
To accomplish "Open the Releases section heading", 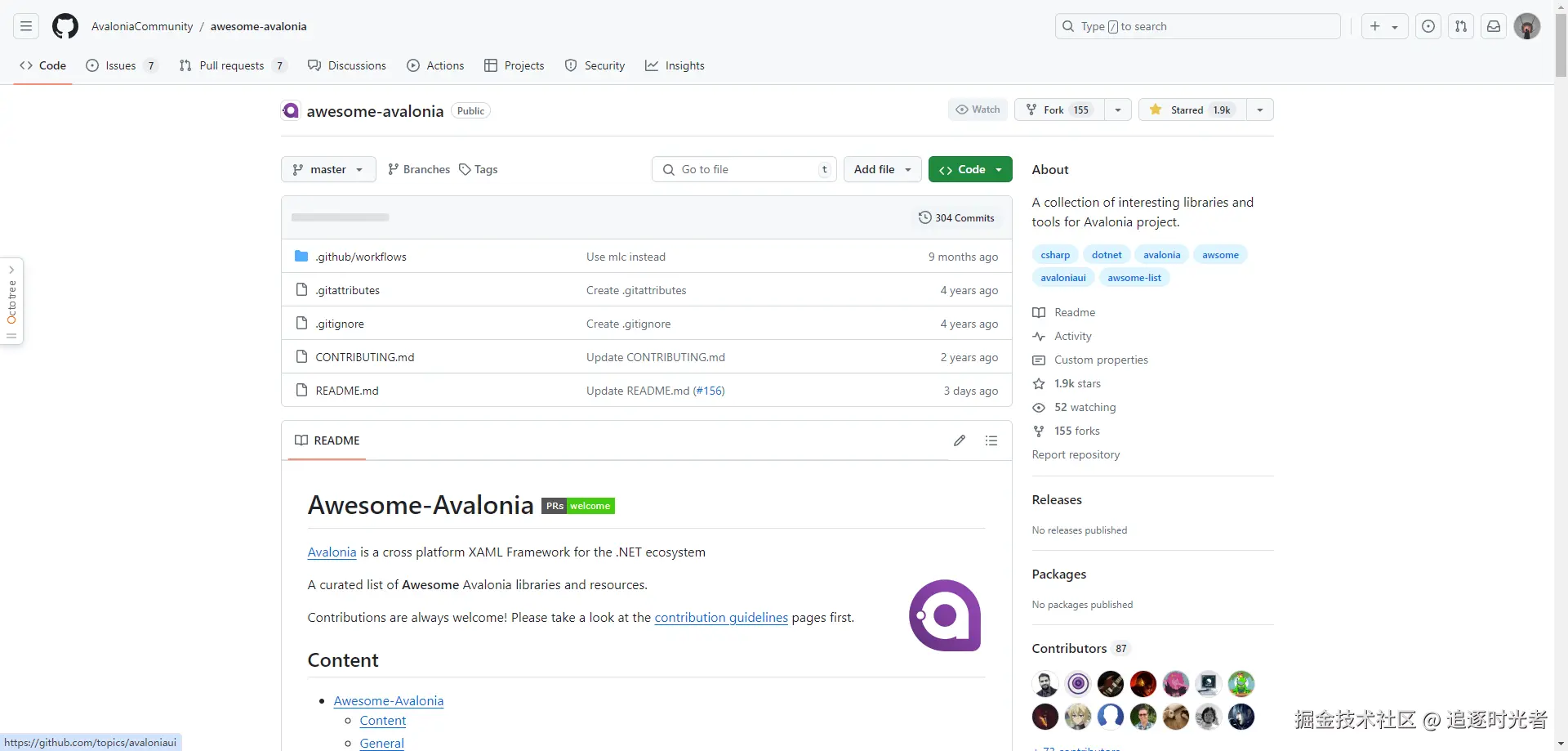I will (1057, 499).
